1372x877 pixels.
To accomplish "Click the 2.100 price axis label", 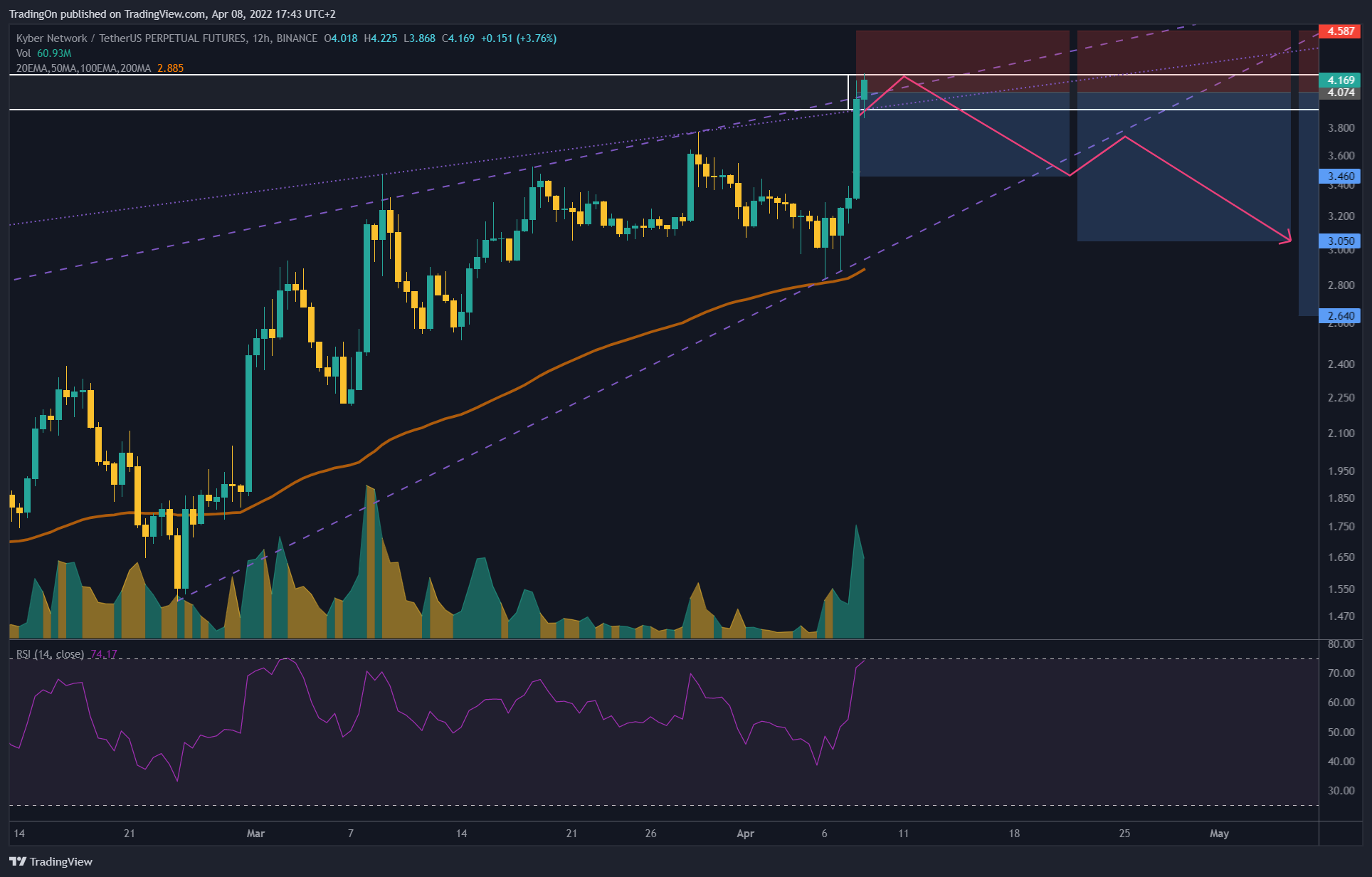I will point(1341,434).
